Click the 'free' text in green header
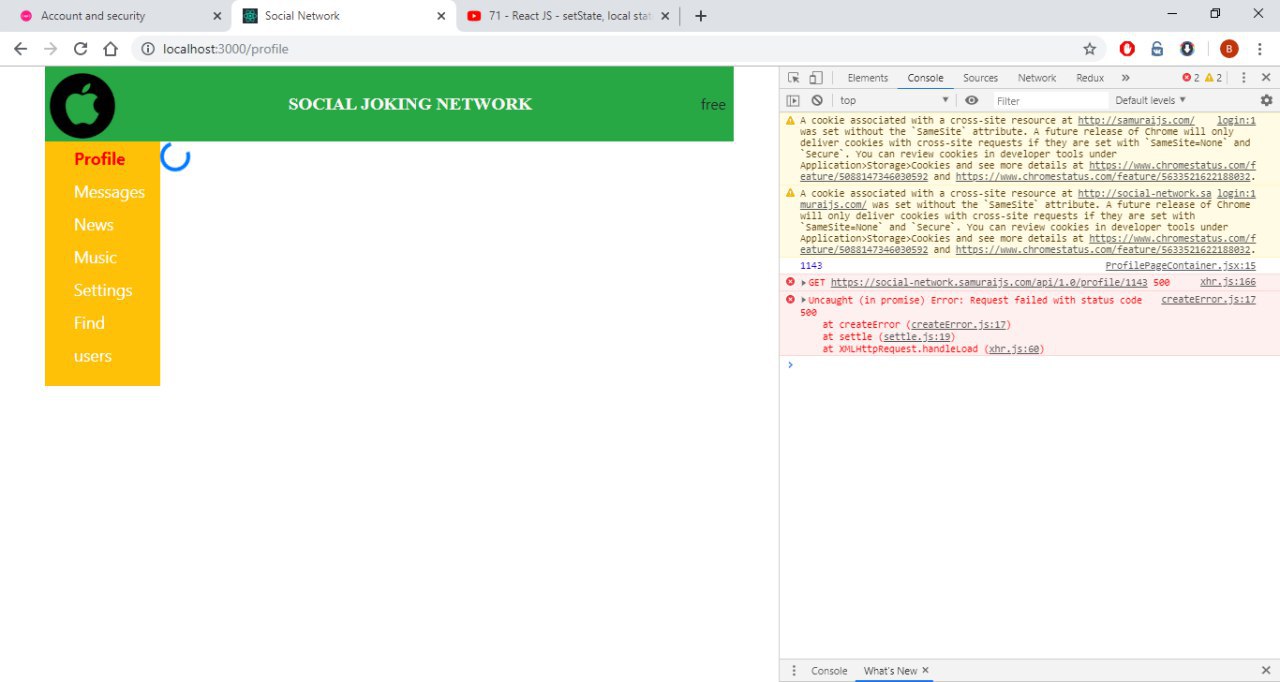This screenshot has height=682, width=1280. (713, 104)
